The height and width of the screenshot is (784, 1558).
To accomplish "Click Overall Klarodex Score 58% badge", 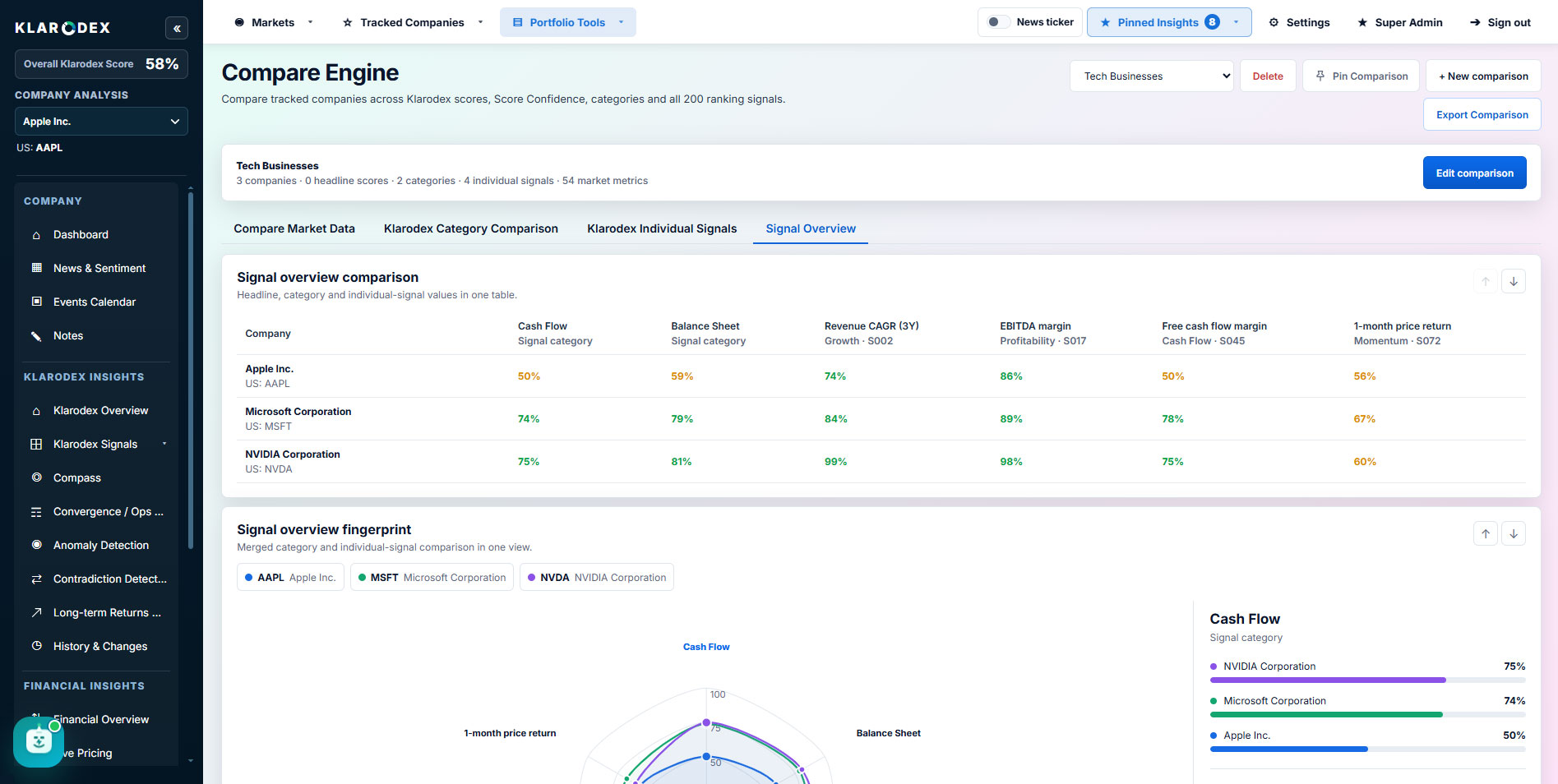I will tap(101, 64).
